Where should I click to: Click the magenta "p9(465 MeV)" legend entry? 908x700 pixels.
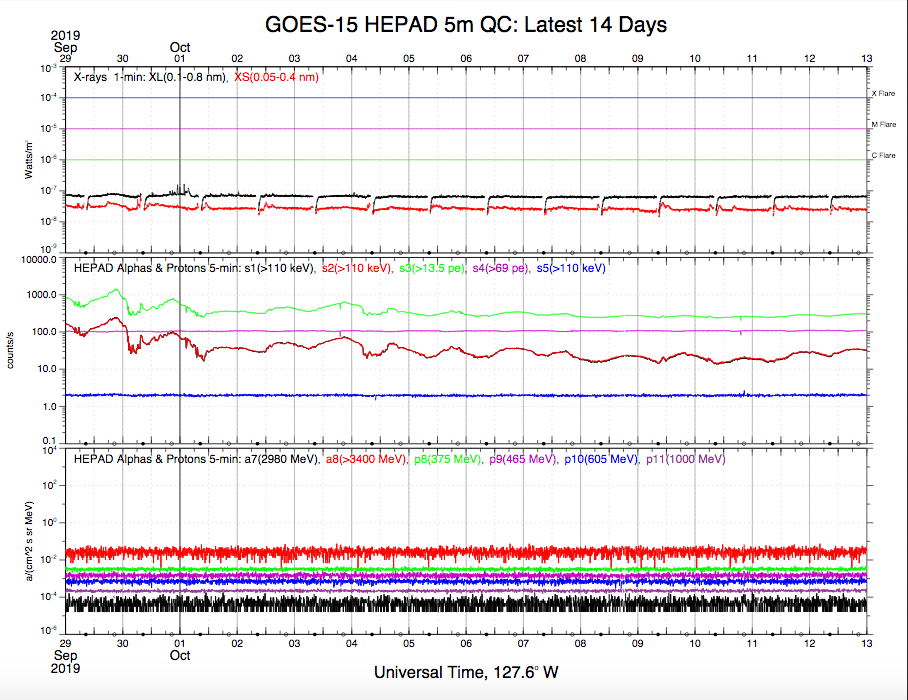[x=523, y=459]
